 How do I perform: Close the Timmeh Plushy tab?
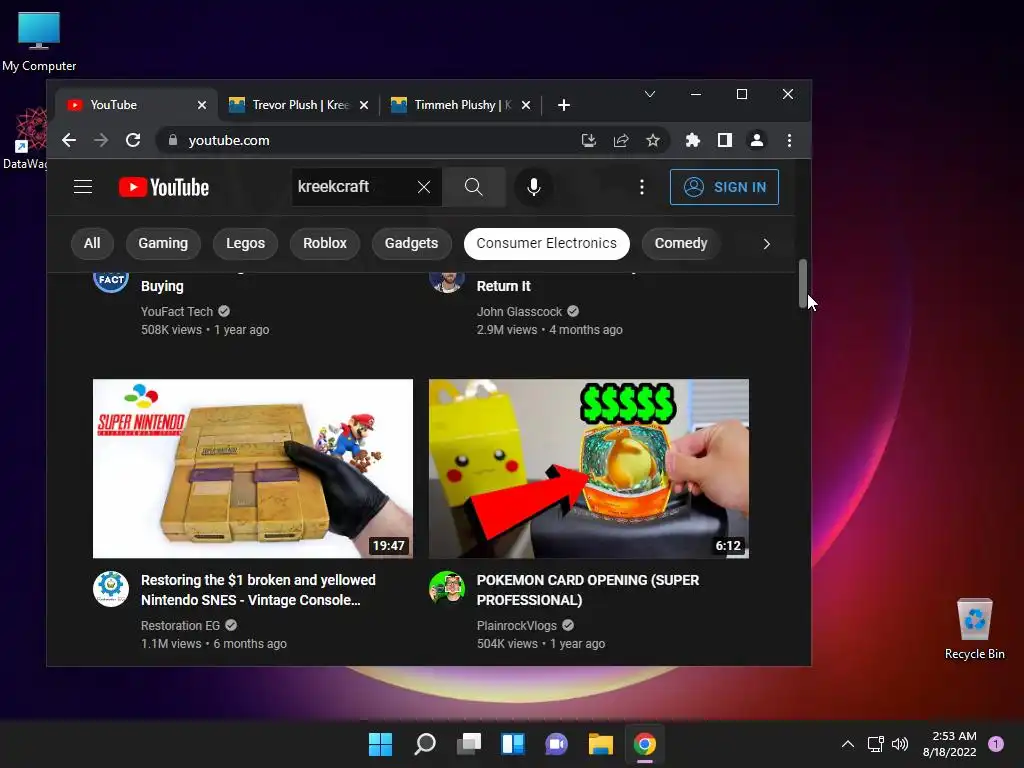pyautogui.click(x=526, y=105)
